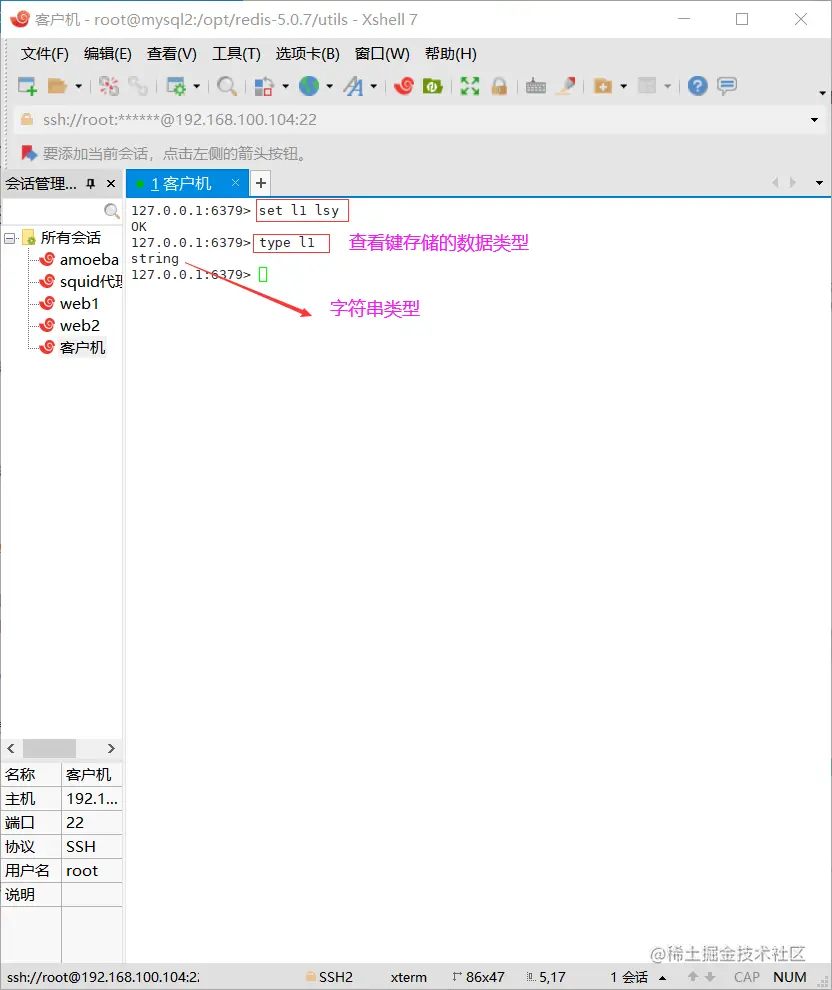Switch to the 1 客户机 tab
The image size is (832, 990).
coord(181,184)
